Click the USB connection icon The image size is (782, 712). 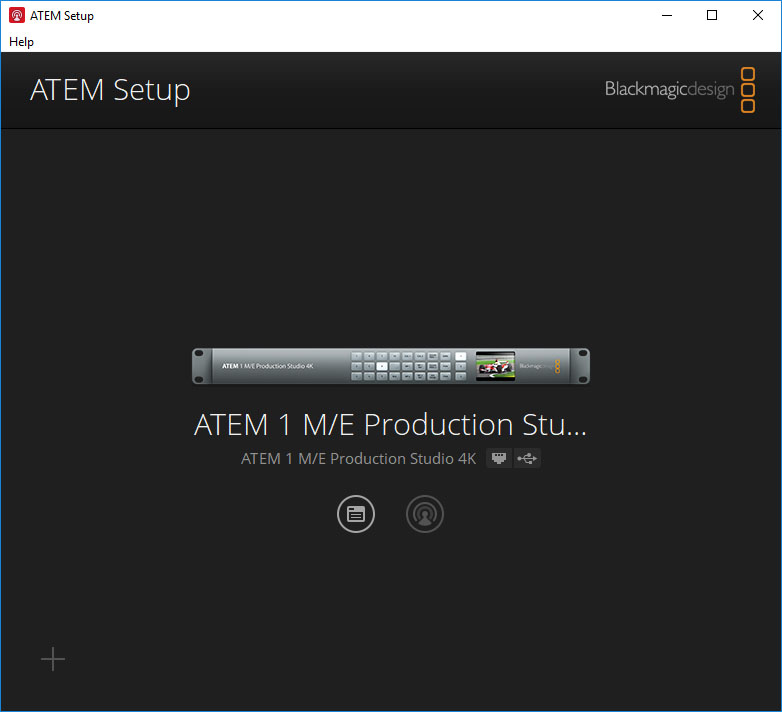(x=527, y=458)
